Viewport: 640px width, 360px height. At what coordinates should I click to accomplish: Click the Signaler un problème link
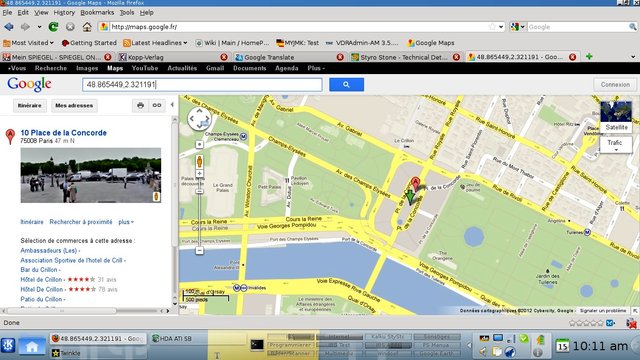point(603,311)
